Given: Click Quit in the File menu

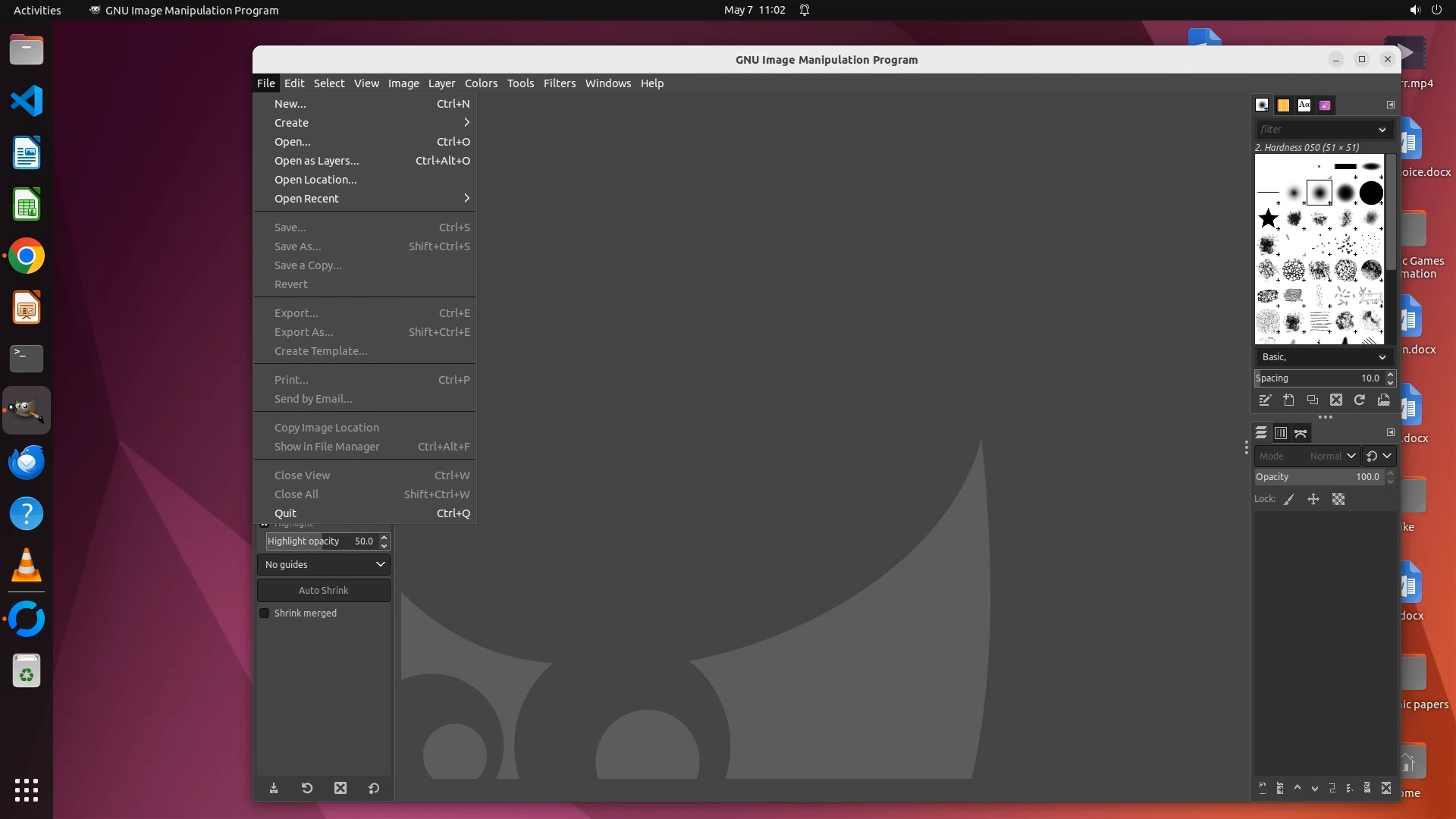Looking at the screenshot, I should coord(286,513).
